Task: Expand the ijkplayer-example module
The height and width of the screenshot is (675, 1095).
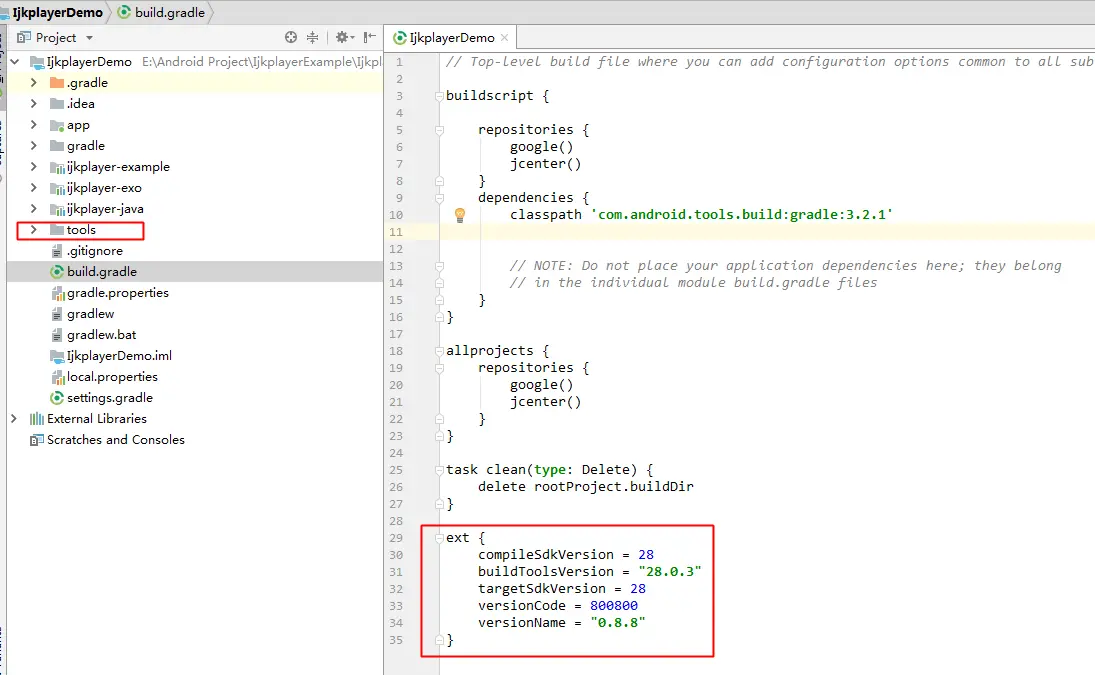Action: point(34,167)
